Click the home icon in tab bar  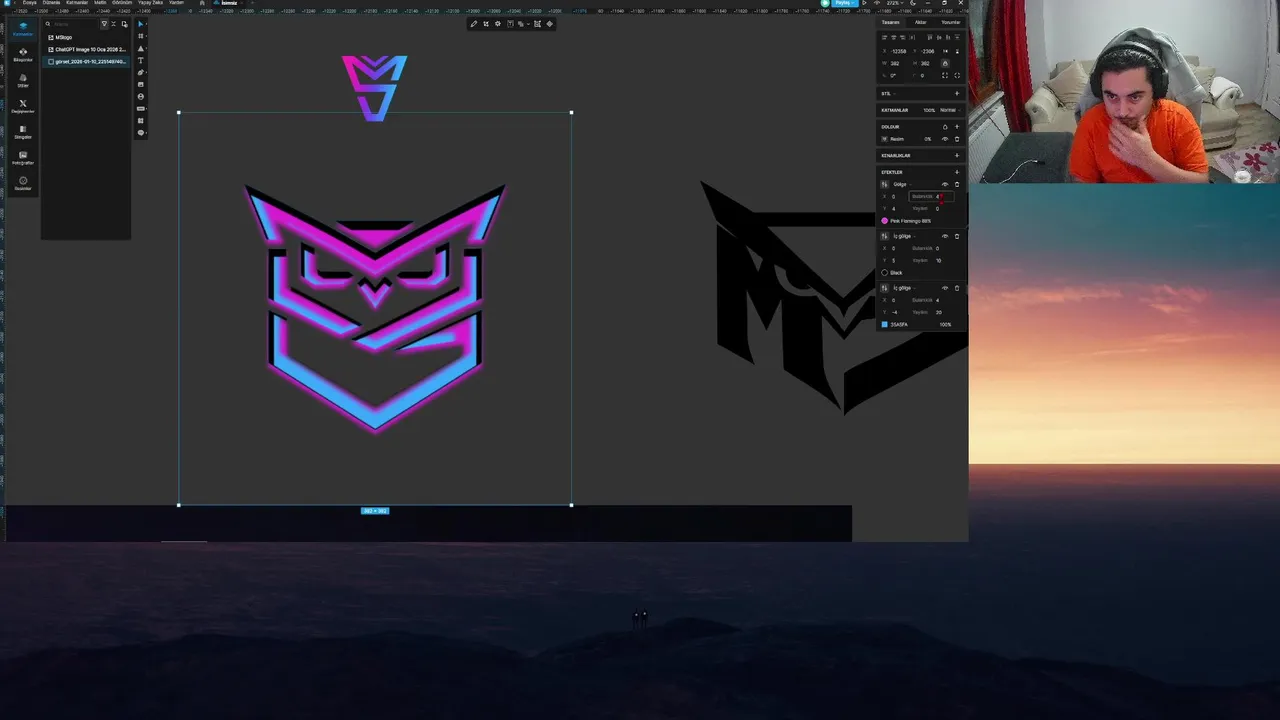202,3
